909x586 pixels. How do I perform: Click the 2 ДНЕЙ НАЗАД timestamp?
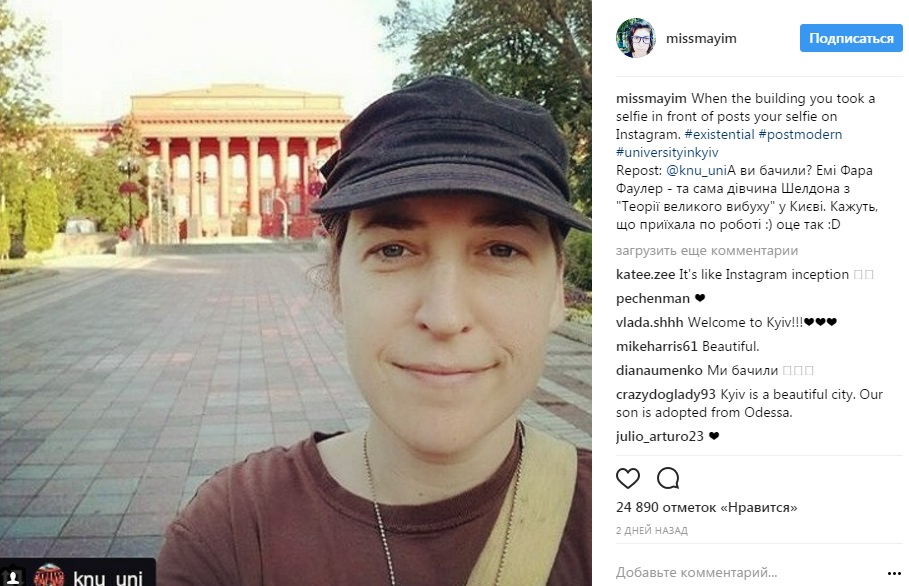point(652,530)
